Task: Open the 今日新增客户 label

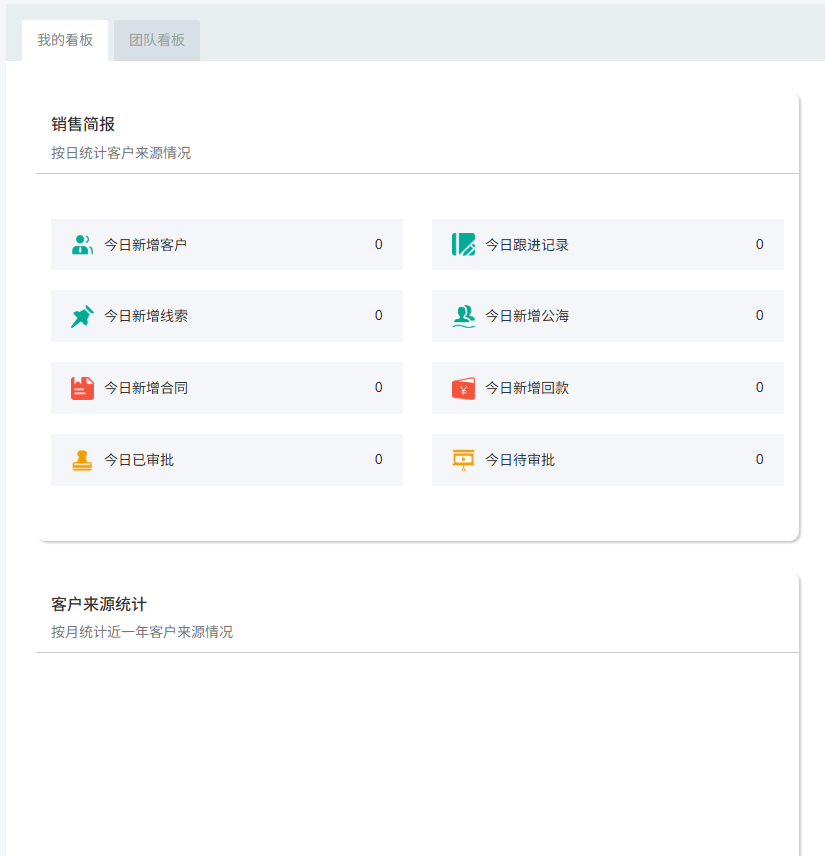Action: coord(145,245)
